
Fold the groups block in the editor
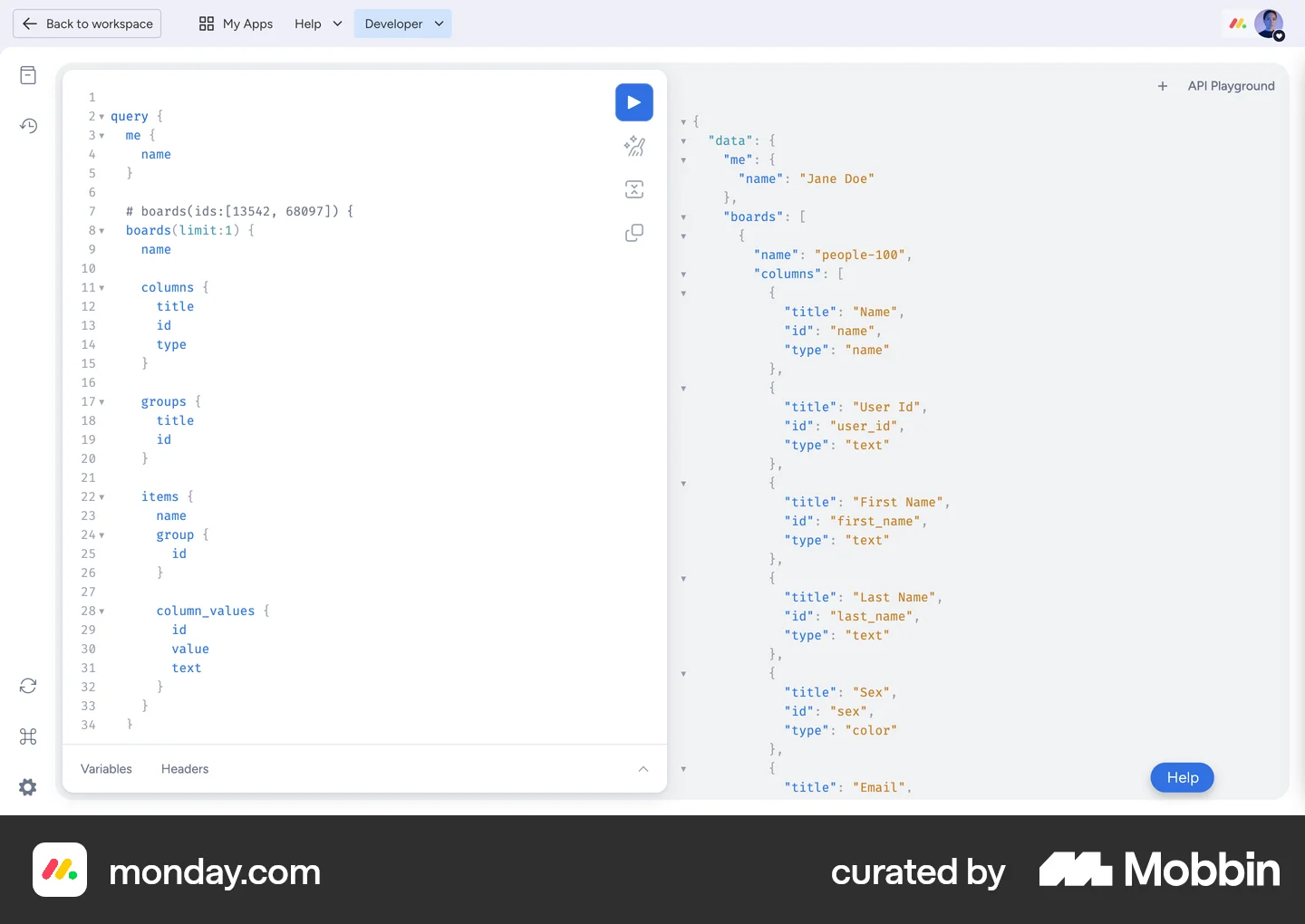[x=101, y=402]
